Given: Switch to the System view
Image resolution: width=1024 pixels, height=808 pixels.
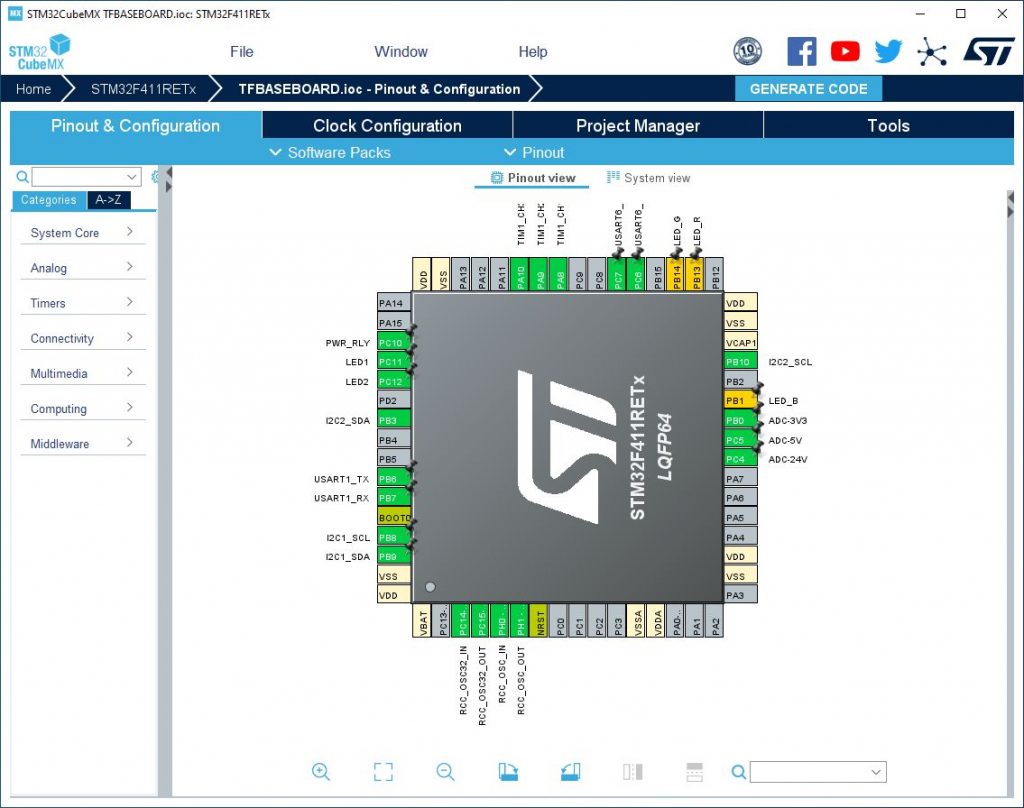Looking at the screenshot, I should (648, 178).
